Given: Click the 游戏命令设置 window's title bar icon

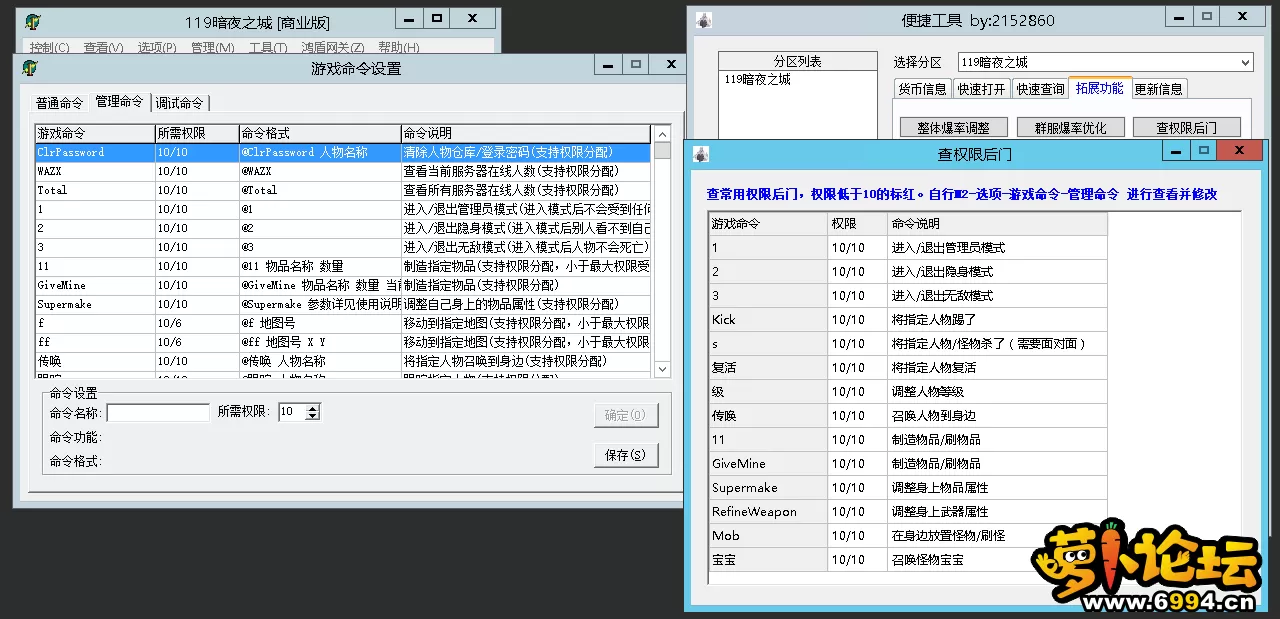Looking at the screenshot, I should tap(31, 68).
